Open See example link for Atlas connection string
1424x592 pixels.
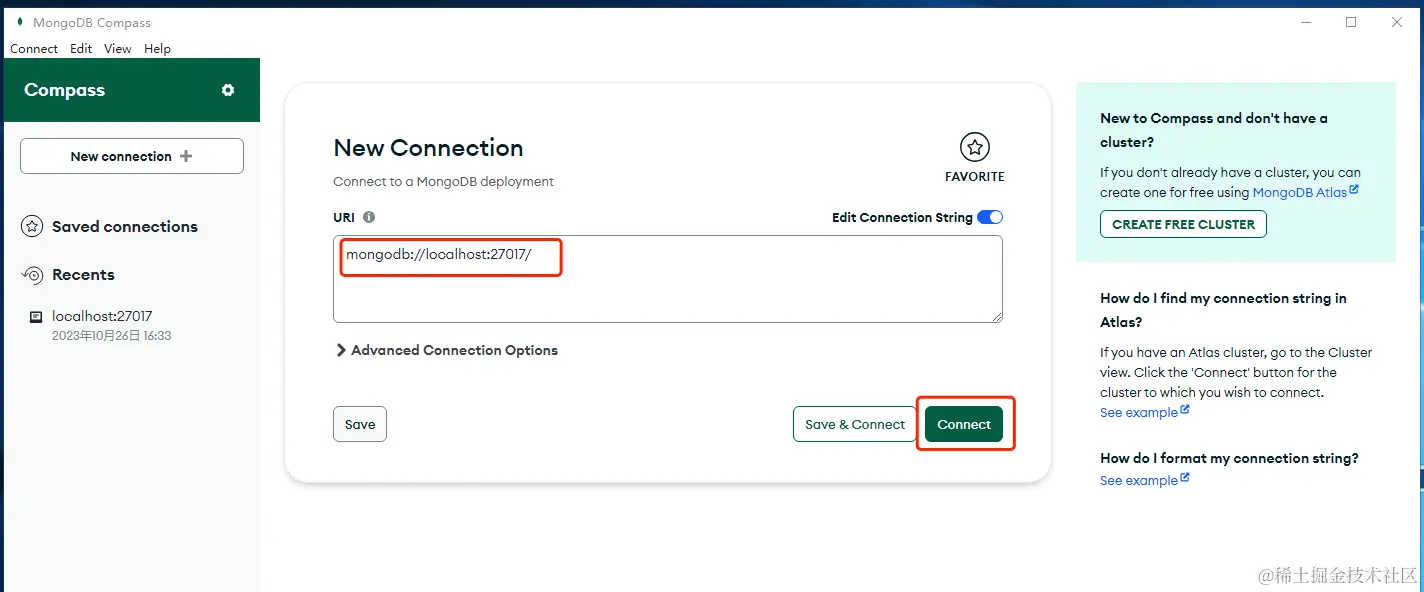(1139, 412)
